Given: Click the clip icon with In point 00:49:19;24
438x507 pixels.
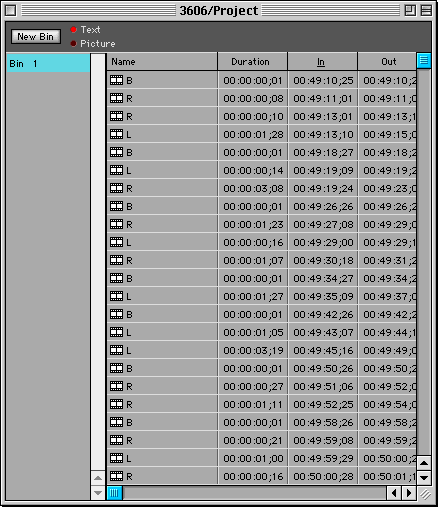Looking at the screenshot, I should (116, 188).
